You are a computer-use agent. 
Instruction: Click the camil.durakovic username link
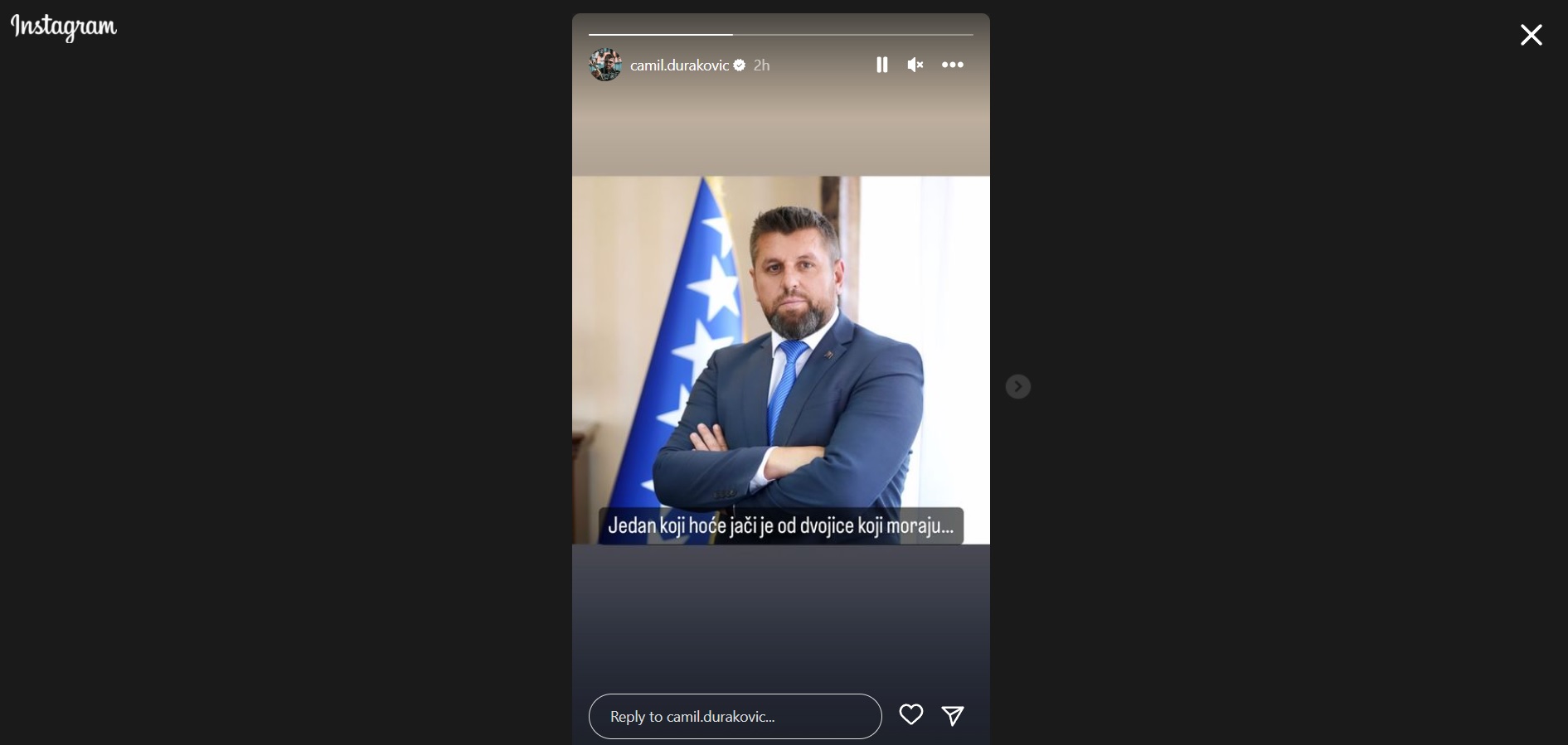pyautogui.click(x=679, y=65)
